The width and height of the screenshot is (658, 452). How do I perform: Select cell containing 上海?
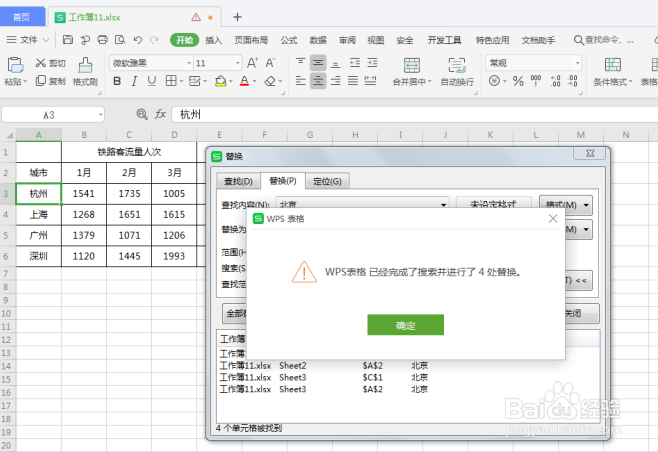pyautogui.click(x=39, y=214)
